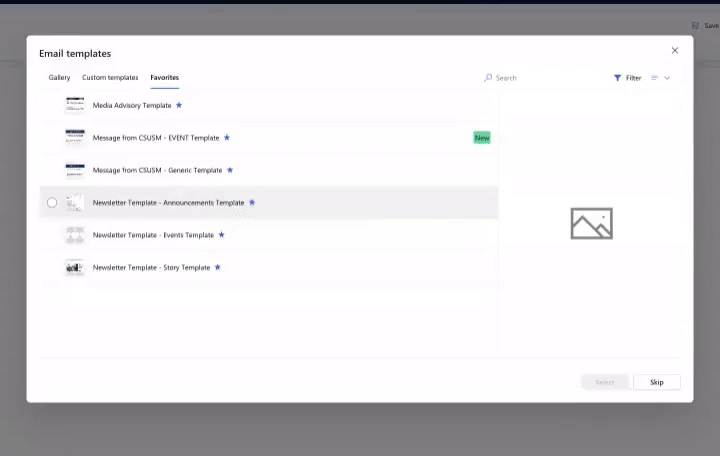Click thumbnail of Newsletter Announcements Template

pyautogui.click(x=75, y=203)
